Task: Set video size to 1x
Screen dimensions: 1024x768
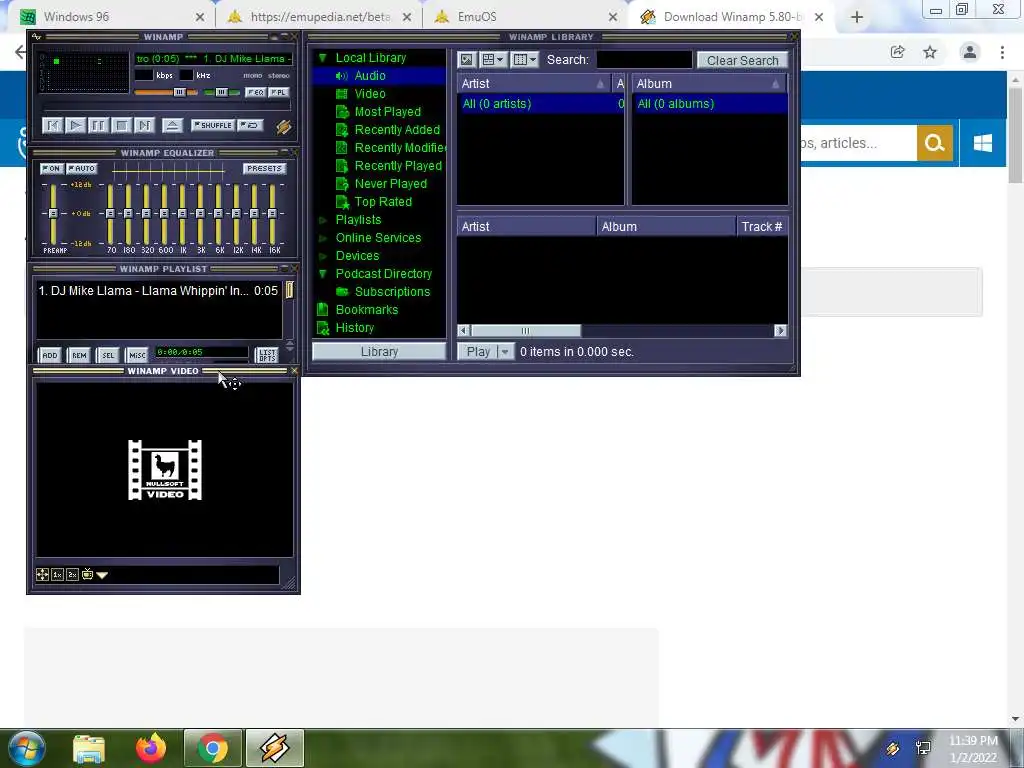Action: (57, 575)
